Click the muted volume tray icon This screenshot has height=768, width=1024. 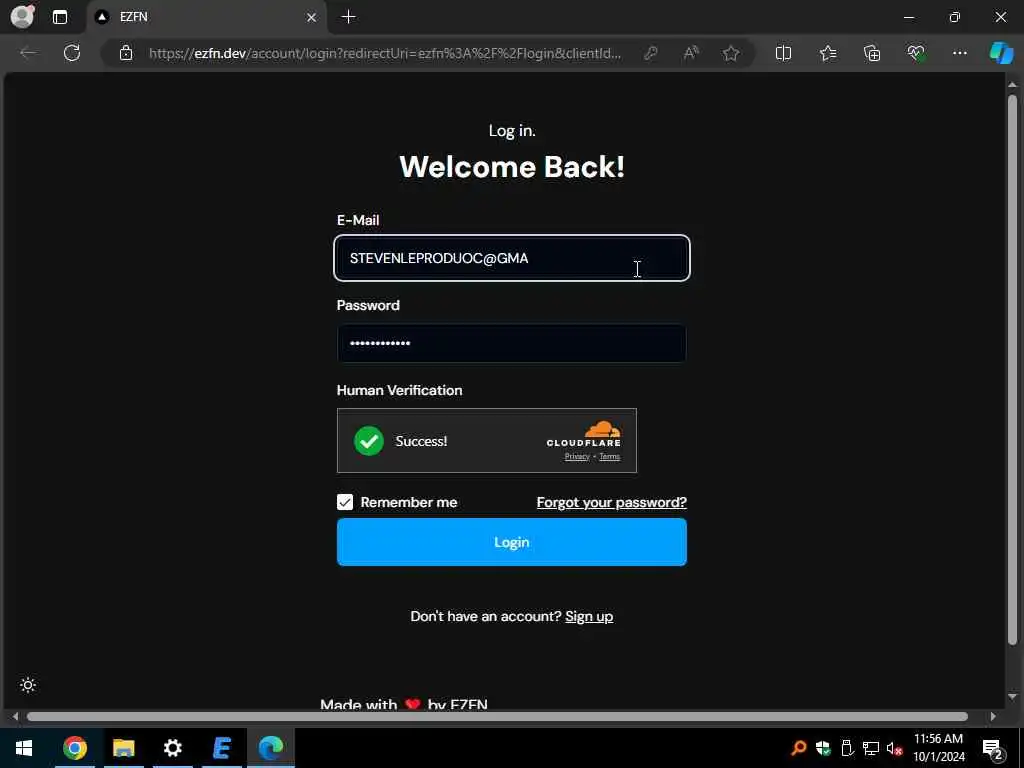pos(894,748)
